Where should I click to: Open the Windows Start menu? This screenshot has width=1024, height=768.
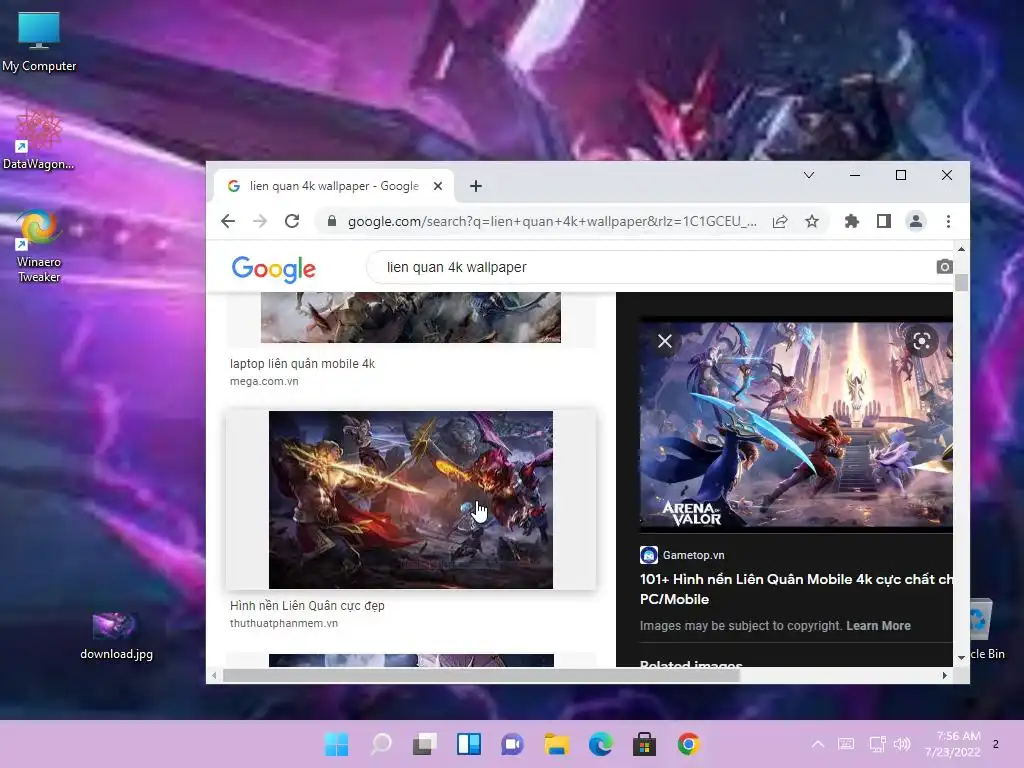click(337, 744)
